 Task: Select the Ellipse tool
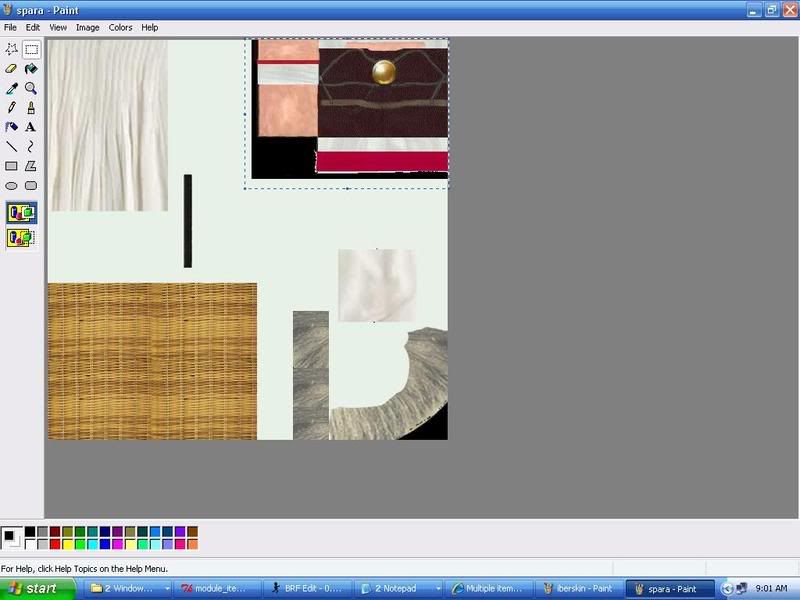tap(12, 185)
